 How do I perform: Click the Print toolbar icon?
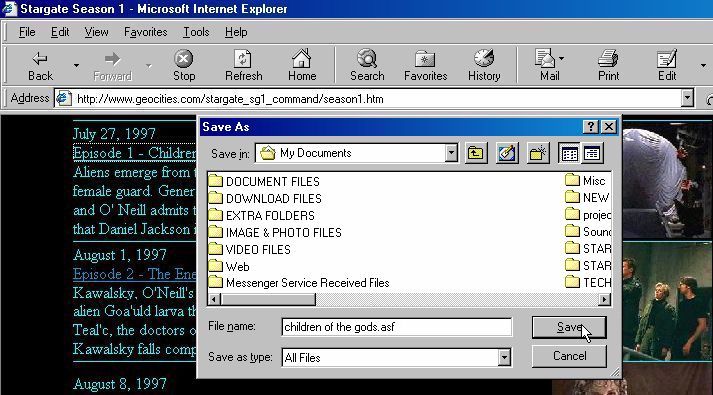pos(608,66)
